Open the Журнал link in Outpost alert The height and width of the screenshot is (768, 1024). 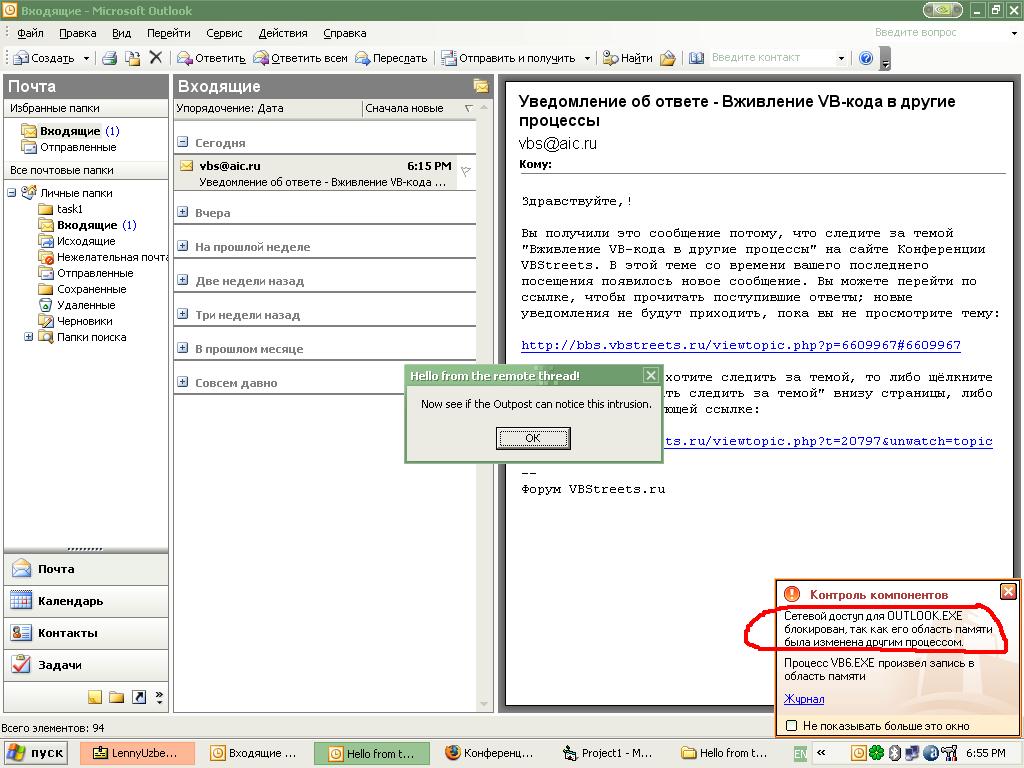coord(804,699)
